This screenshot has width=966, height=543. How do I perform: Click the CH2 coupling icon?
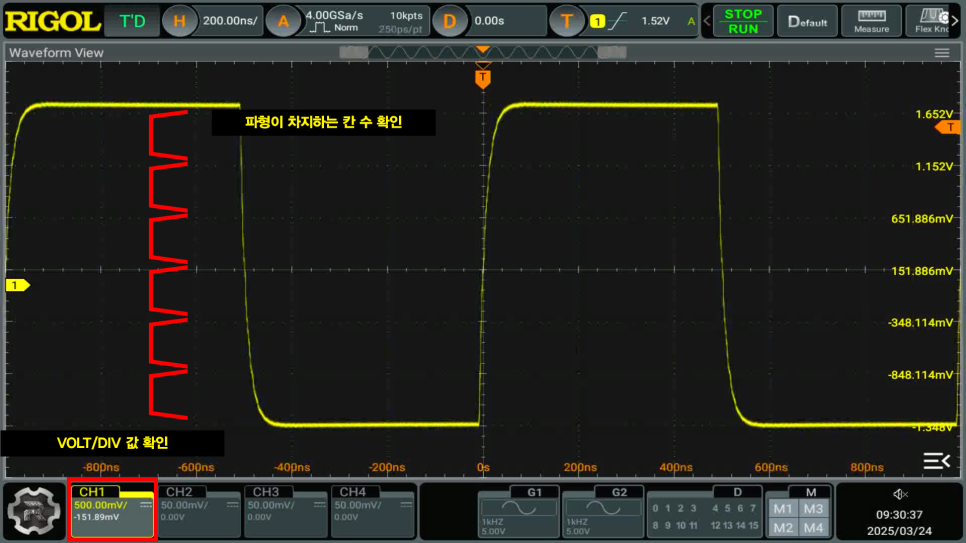click(x=232, y=505)
